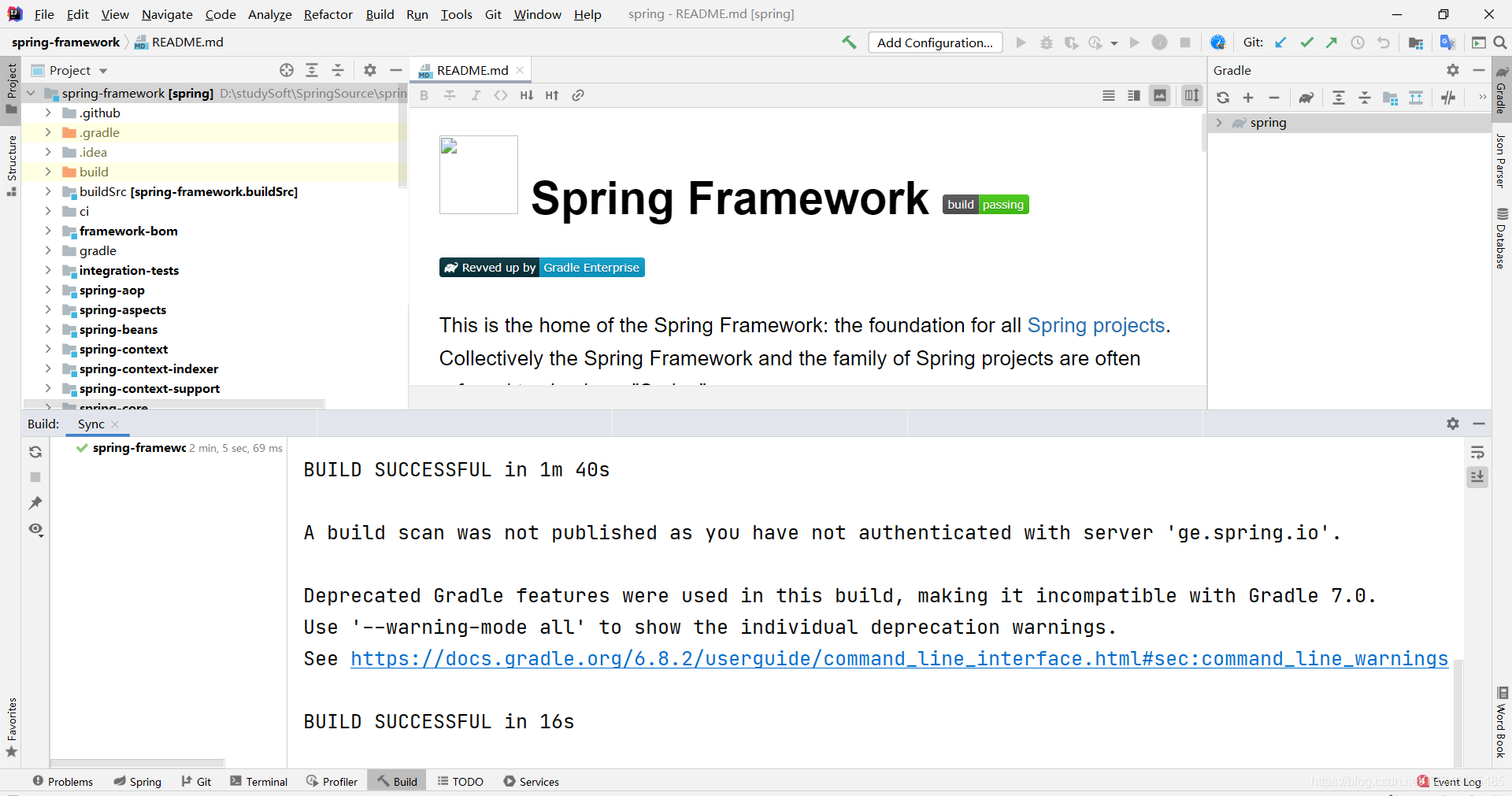The height and width of the screenshot is (796, 1512).
Task: Open the Event Log
Action: 1450,781
